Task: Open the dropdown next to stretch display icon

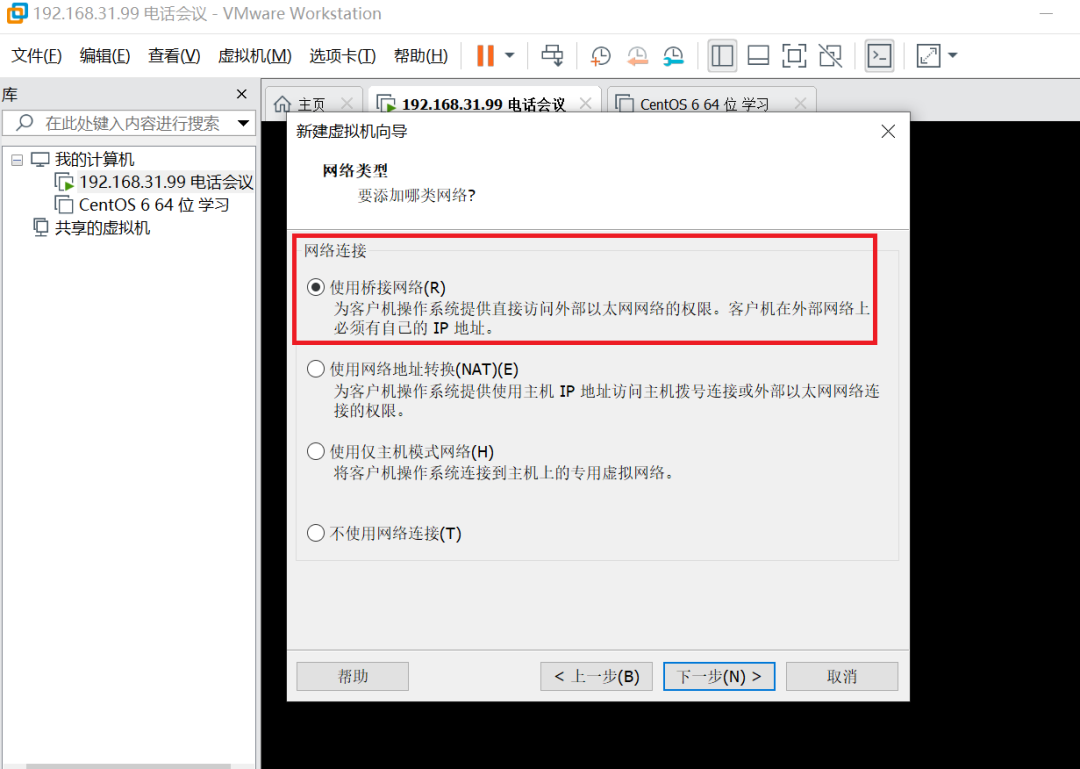Action: pos(953,56)
